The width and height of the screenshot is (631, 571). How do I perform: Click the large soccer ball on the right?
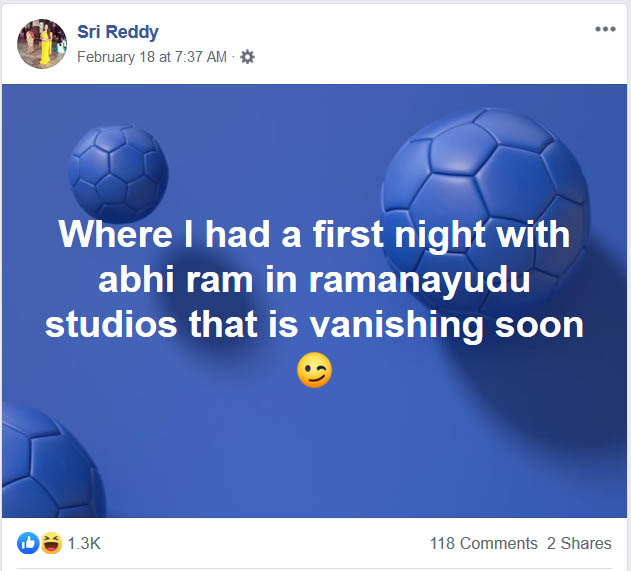(485, 175)
